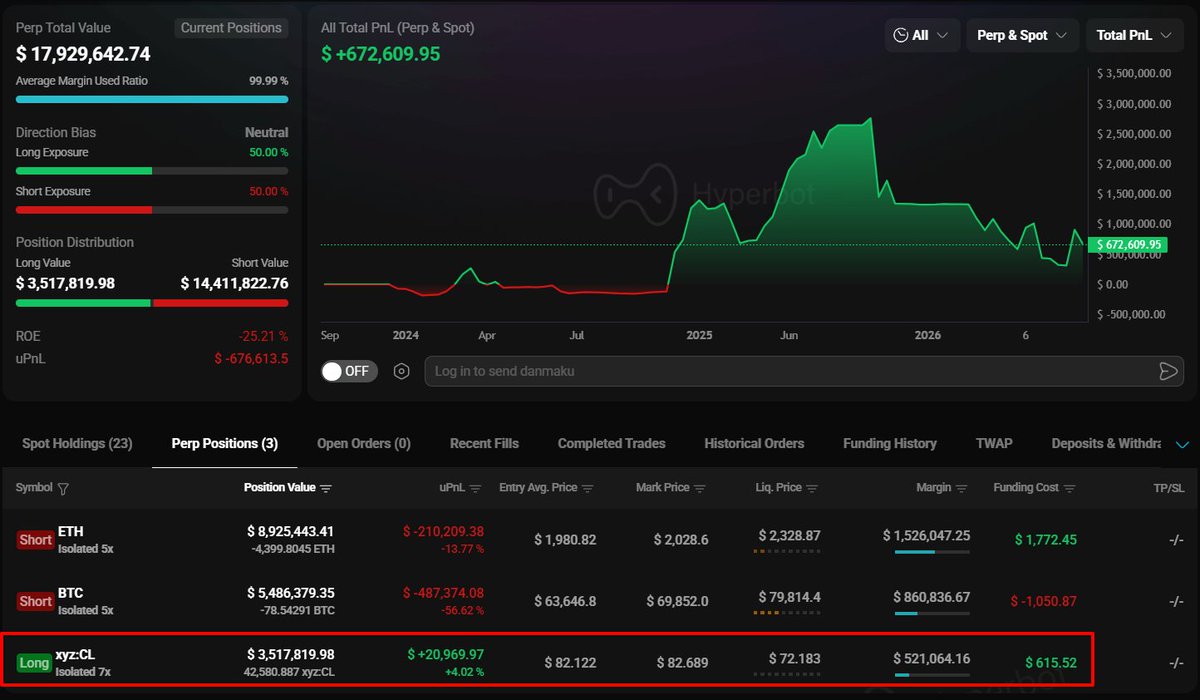Click the uPnL $ -676,613.5 value
The image size is (1200, 700).
tap(251, 358)
